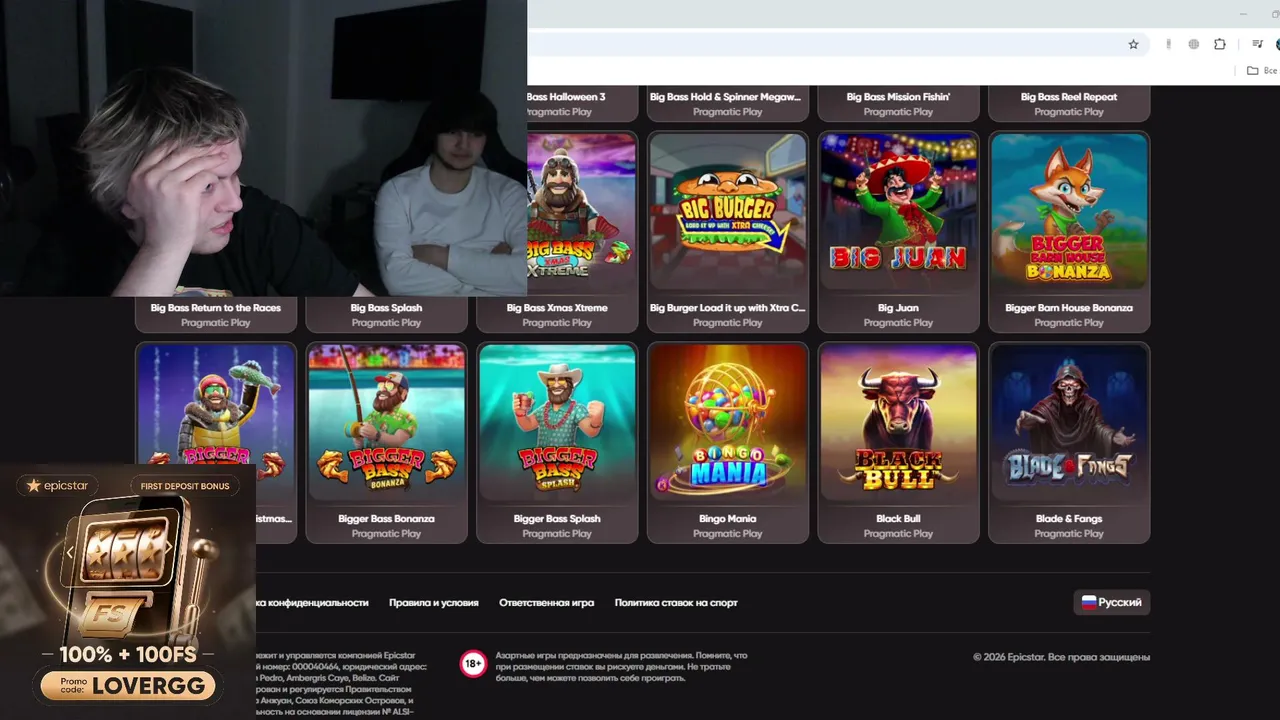
Task: Click the Bigger Barn House Bonanza title
Action: coord(1069,308)
